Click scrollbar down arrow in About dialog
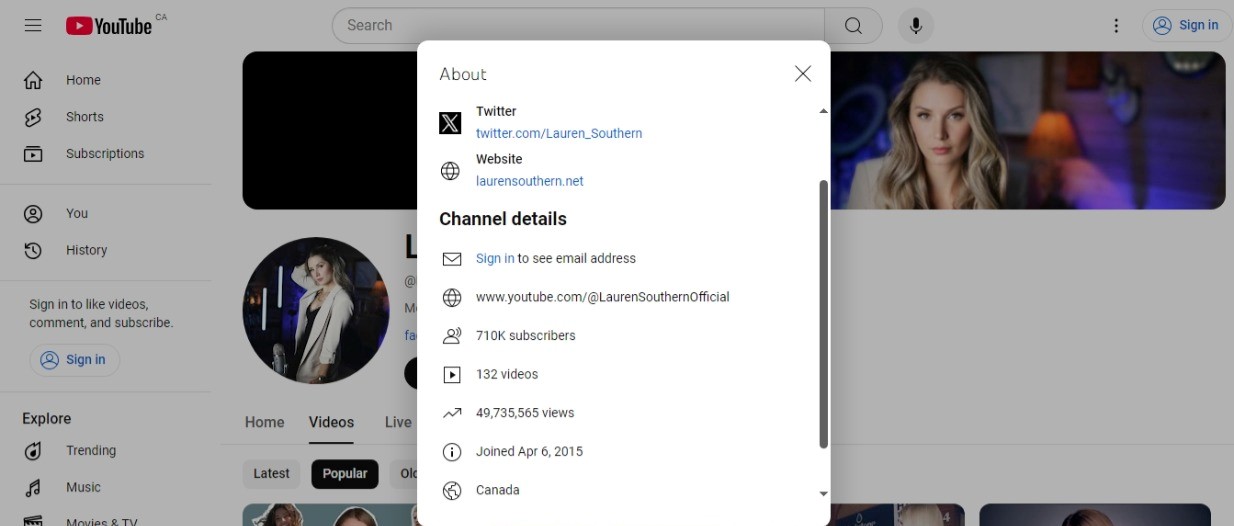This screenshot has height=526, width=1234. point(824,494)
